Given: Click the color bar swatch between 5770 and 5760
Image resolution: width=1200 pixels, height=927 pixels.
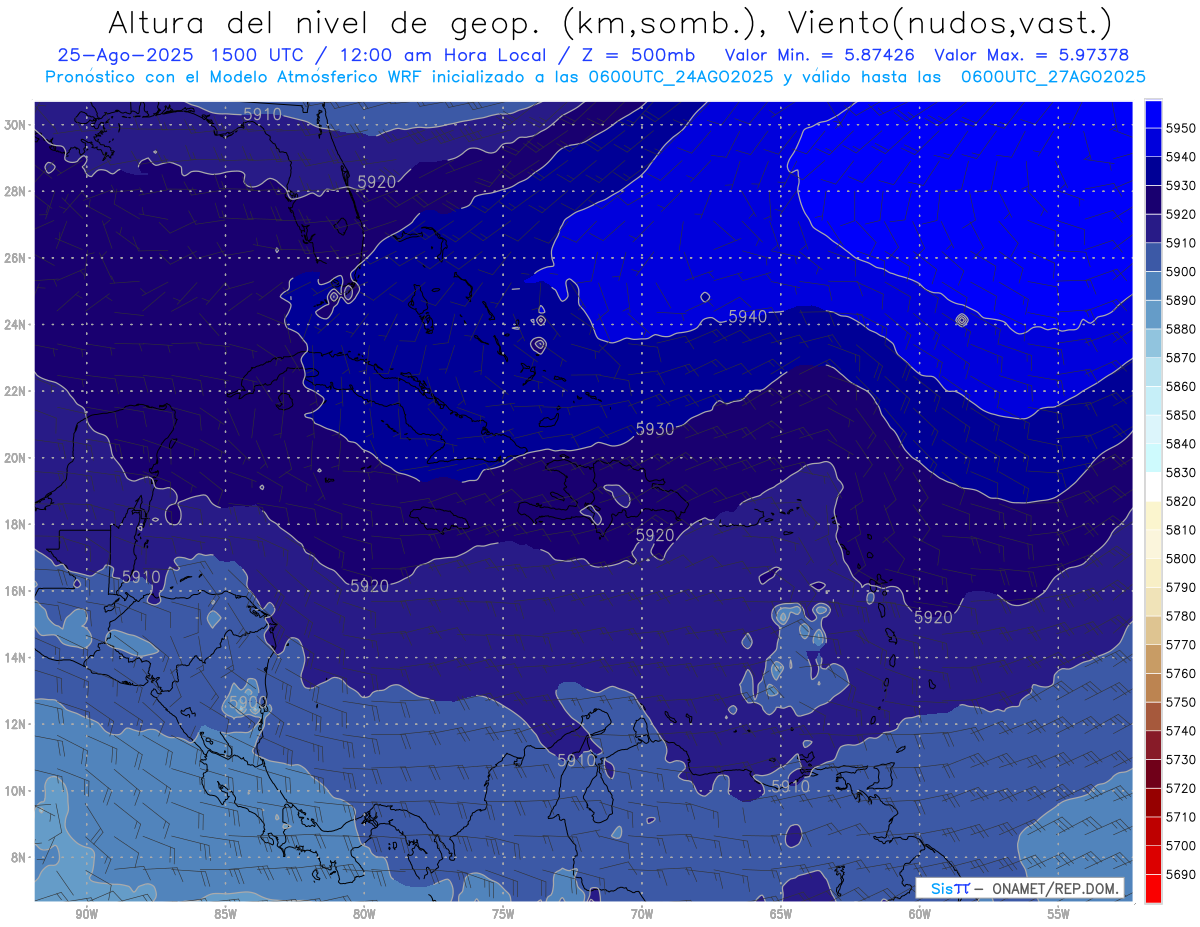Looking at the screenshot, I should (1153, 659).
